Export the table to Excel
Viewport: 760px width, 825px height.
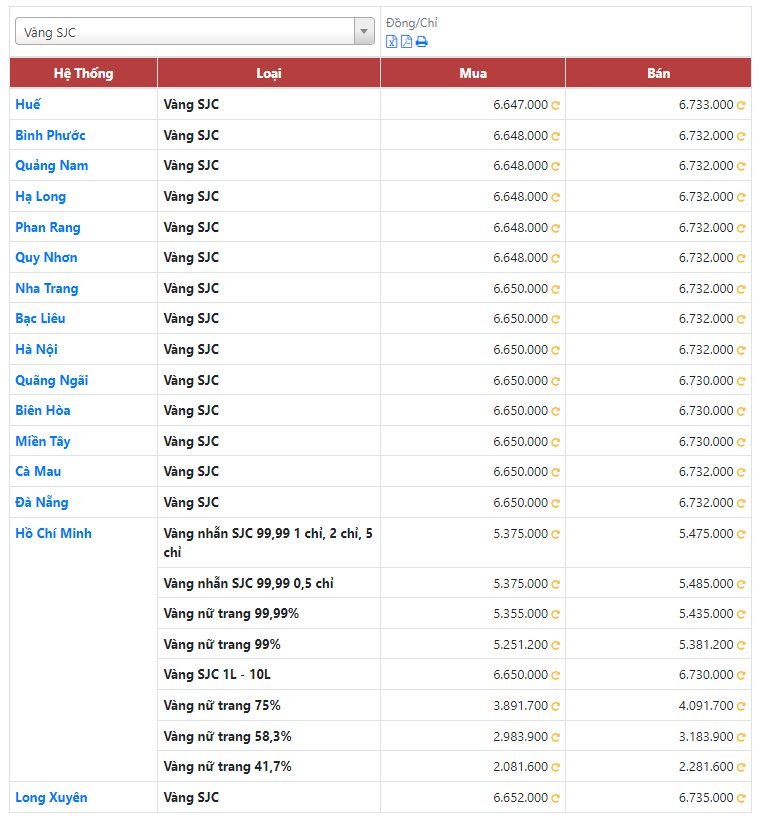[391, 42]
